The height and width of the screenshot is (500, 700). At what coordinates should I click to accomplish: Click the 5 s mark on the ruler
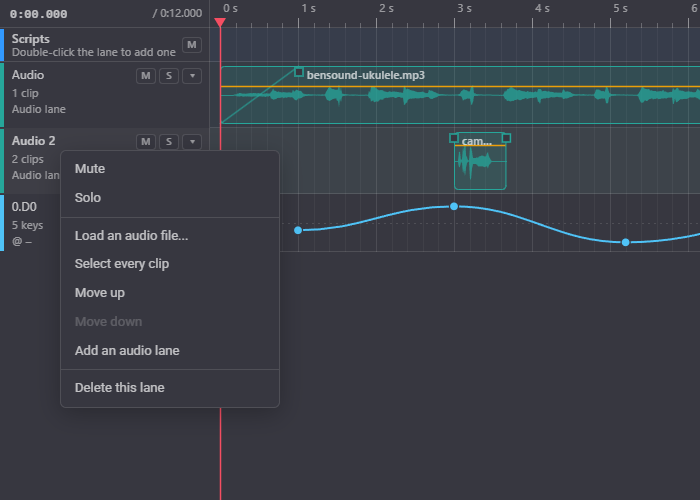pos(620,8)
